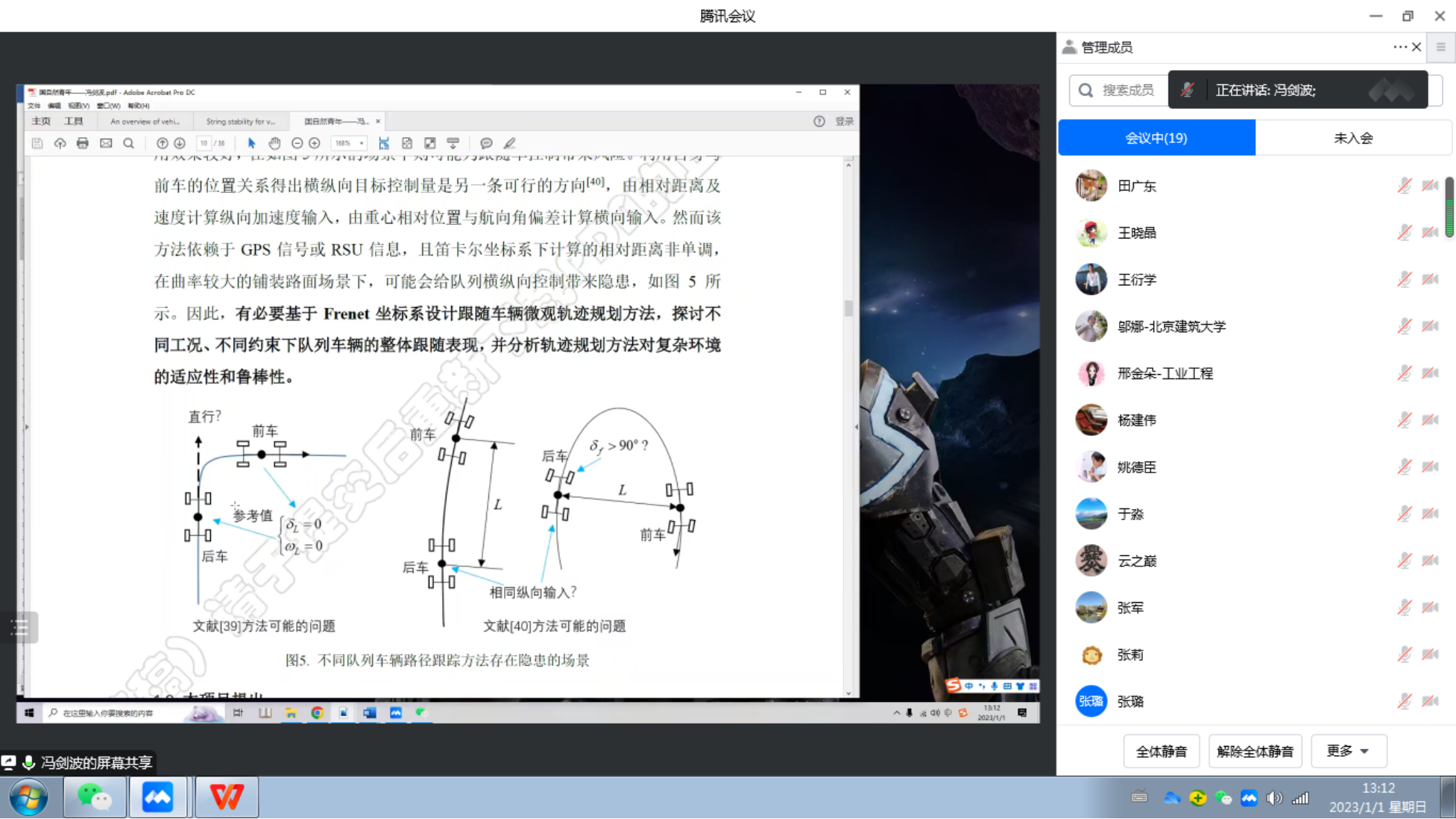Click the Tencent Meeting taskbar icon
The height and width of the screenshot is (819, 1456).
tap(158, 797)
